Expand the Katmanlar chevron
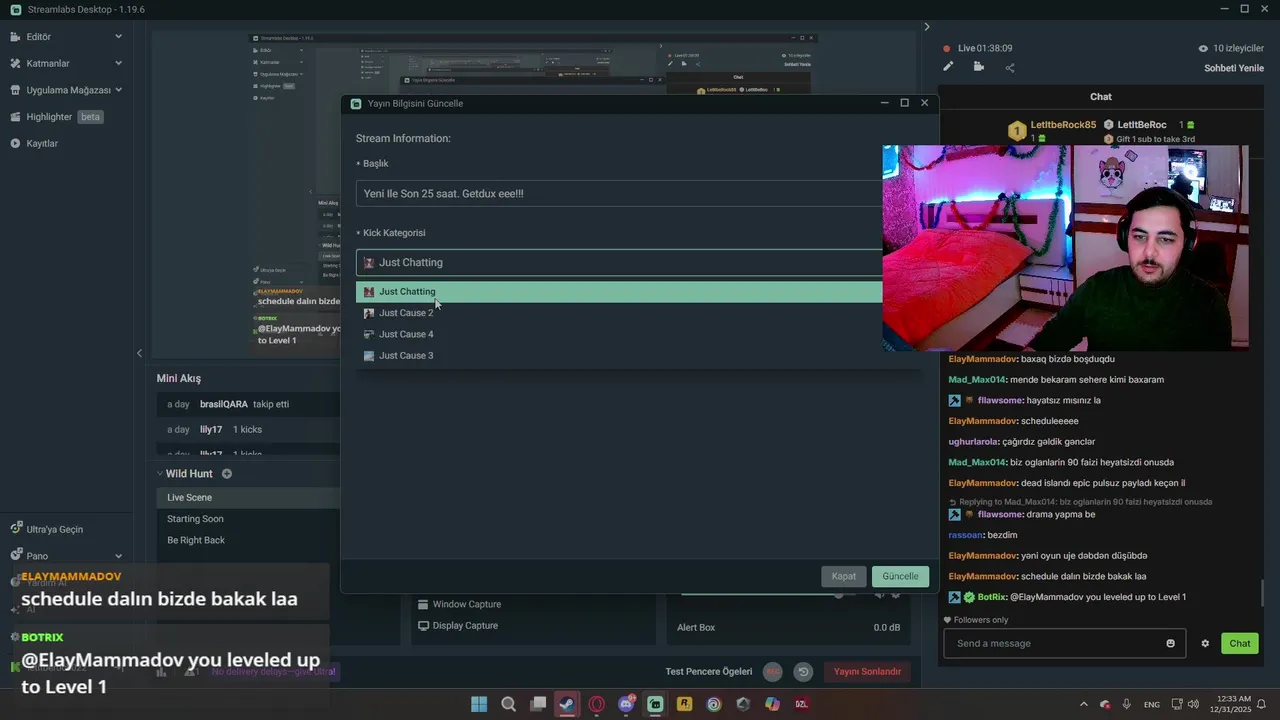 pyautogui.click(x=118, y=63)
